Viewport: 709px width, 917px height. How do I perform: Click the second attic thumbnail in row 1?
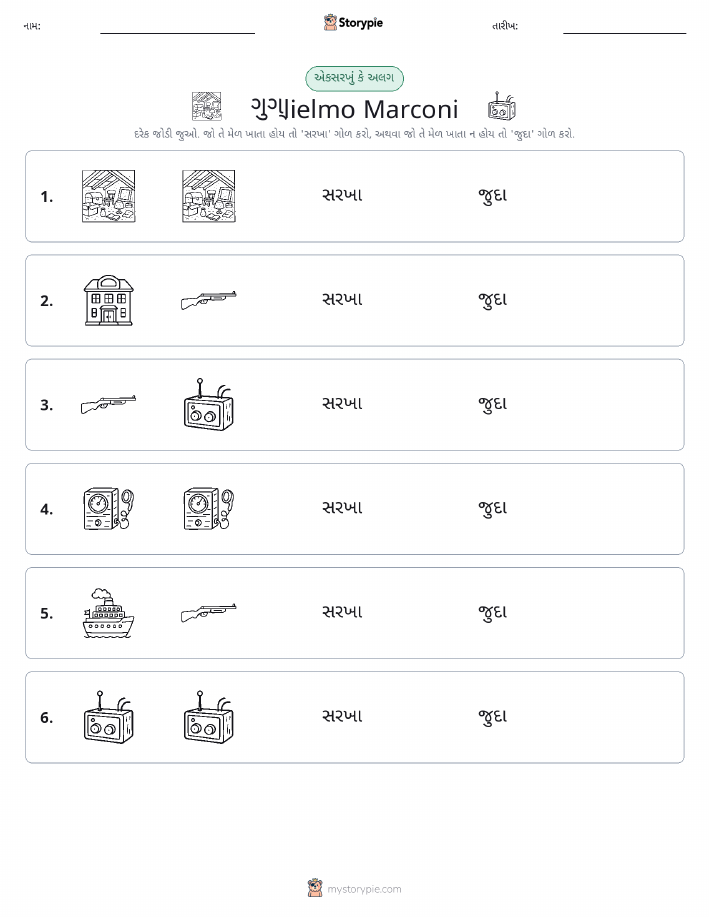point(209,196)
